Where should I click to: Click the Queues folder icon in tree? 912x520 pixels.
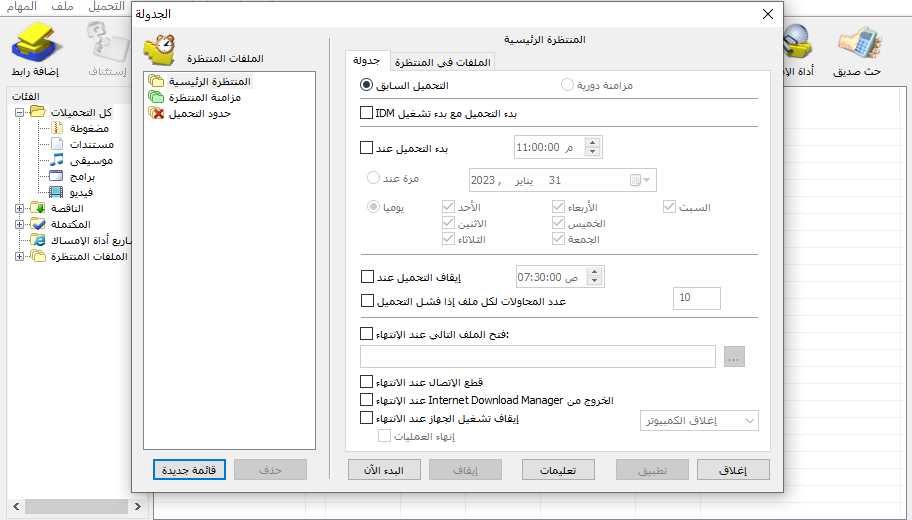tap(38, 256)
